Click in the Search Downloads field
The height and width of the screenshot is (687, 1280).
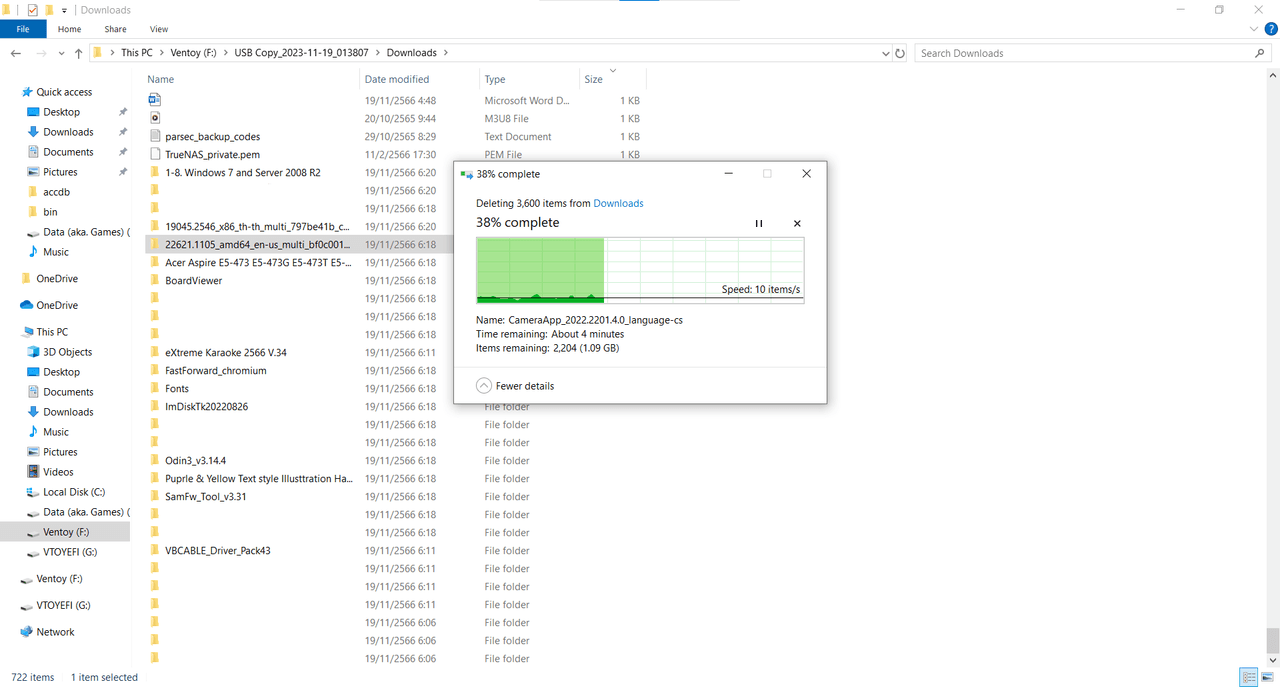[x=1080, y=53]
